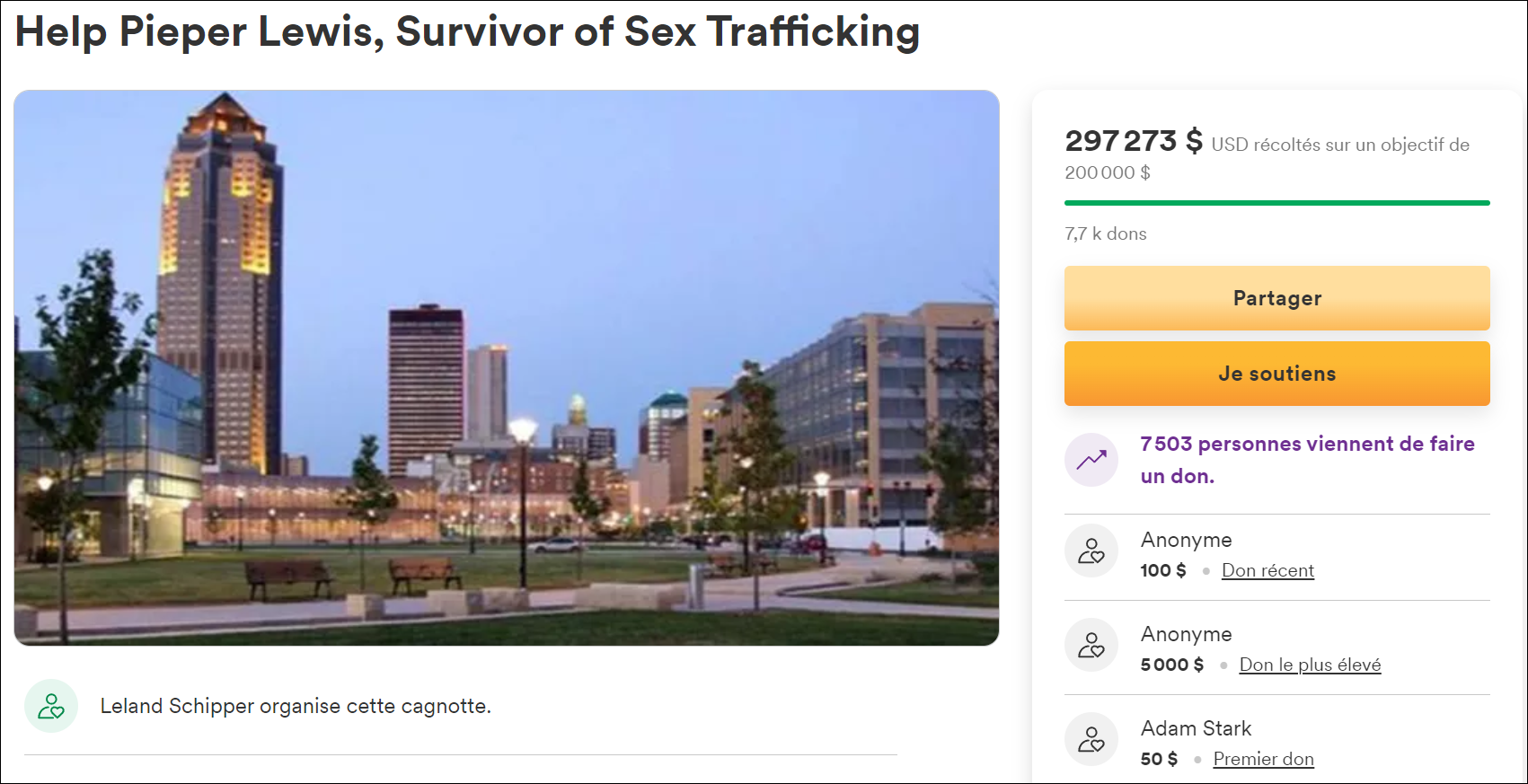Click the donor icon beside the 5 000 $ donation
Viewport: 1528px width, 784px height.
point(1091,645)
